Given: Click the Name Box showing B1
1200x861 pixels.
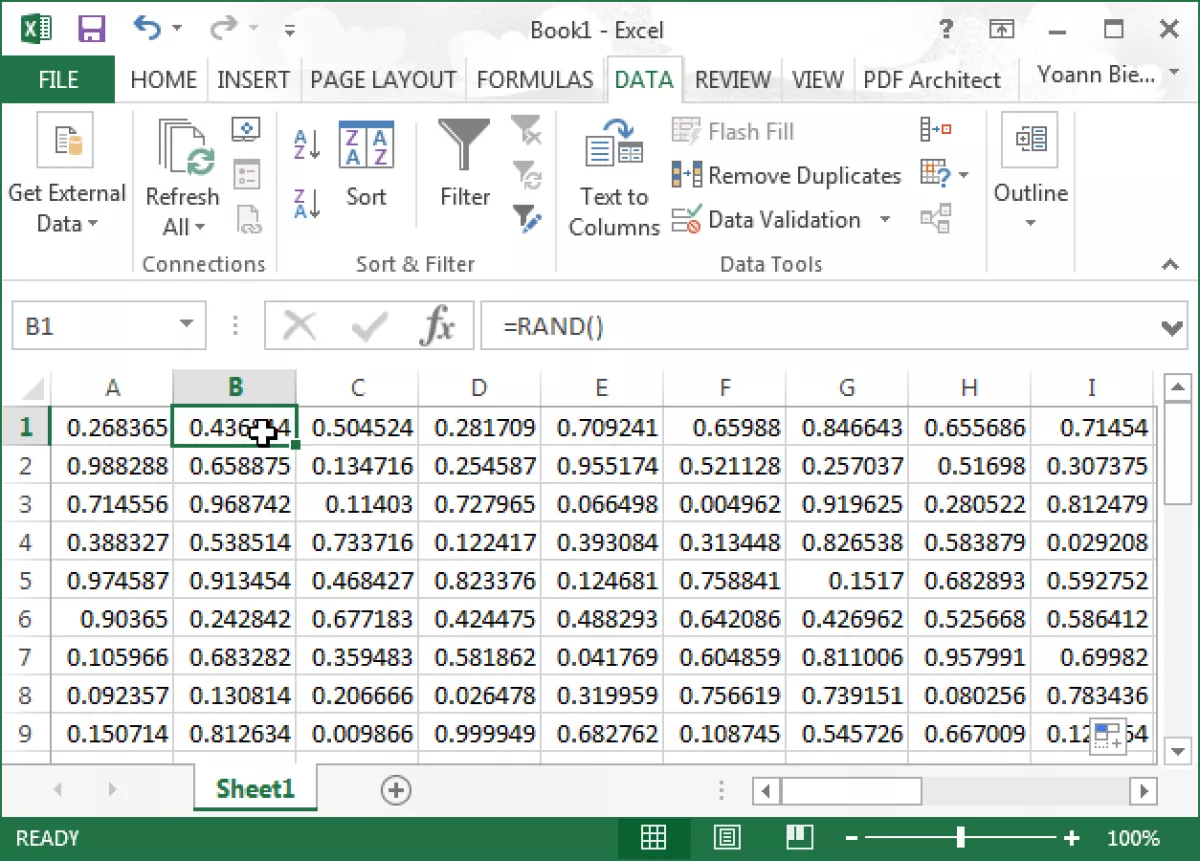Looking at the screenshot, I should (x=95, y=326).
